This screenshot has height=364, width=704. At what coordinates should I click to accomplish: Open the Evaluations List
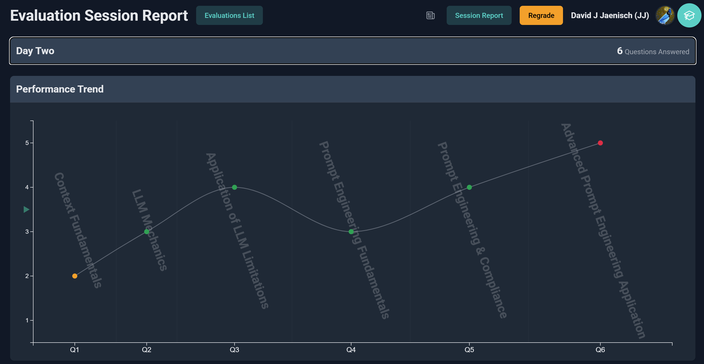coord(229,15)
